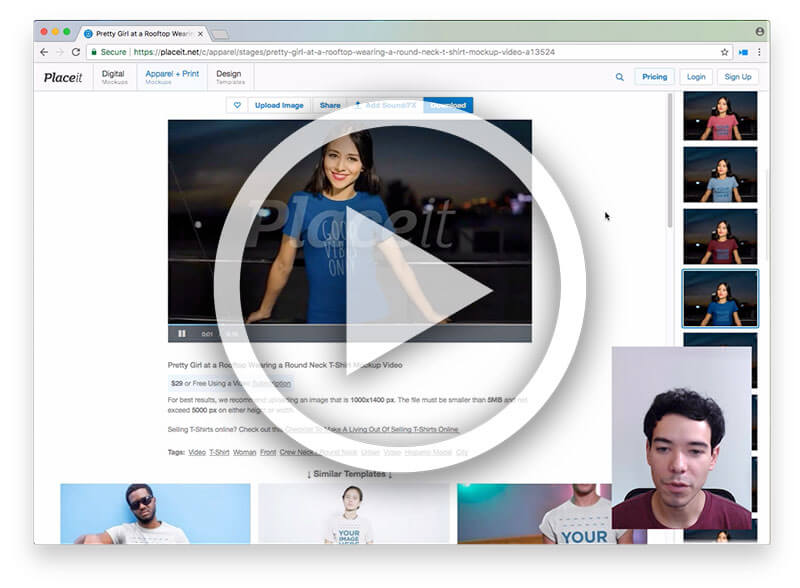800x588 pixels.
Task: Click the Similar Templates heading
Action: [x=349, y=474]
